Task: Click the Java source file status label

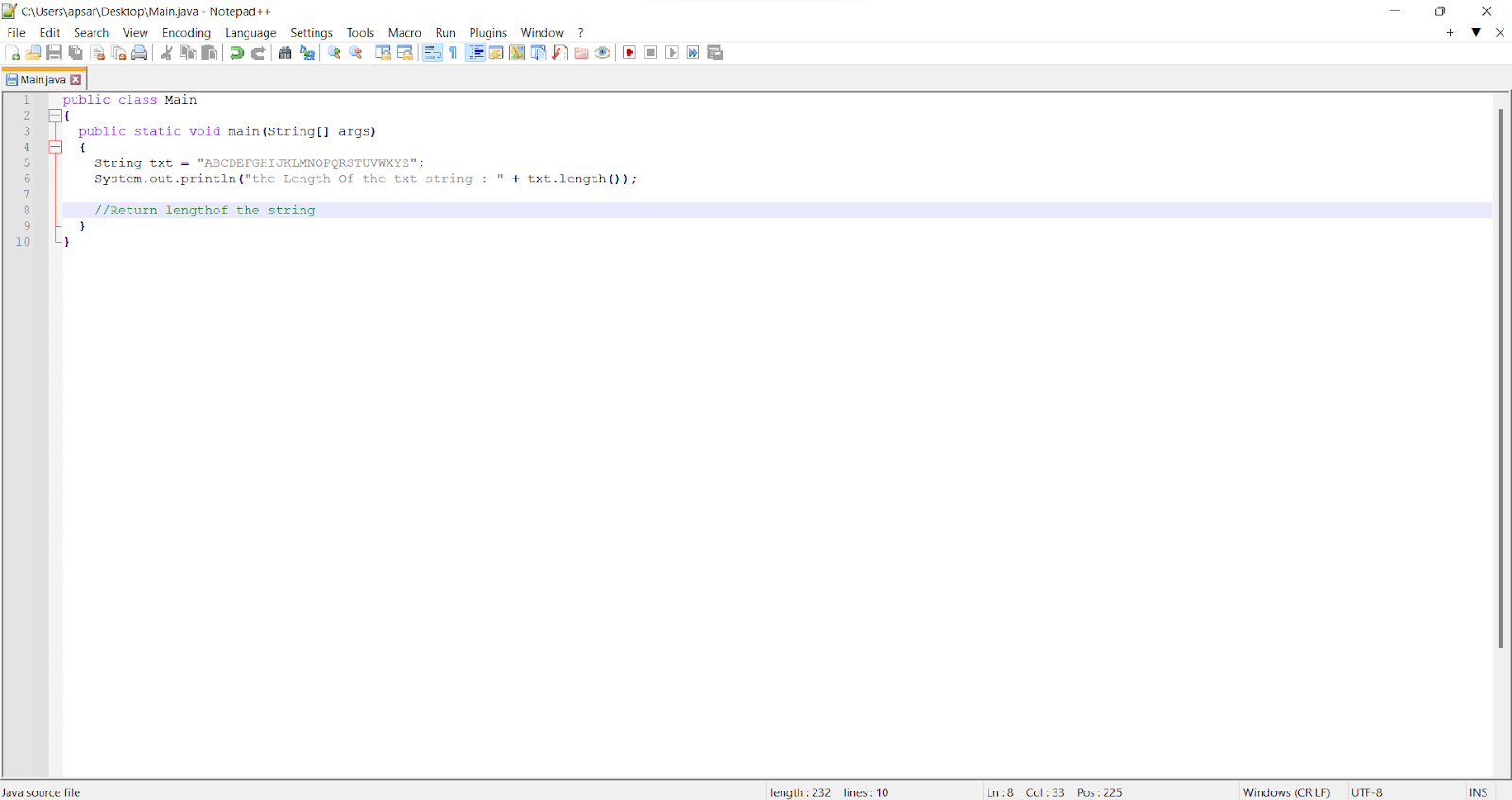Action: pyautogui.click(x=42, y=792)
